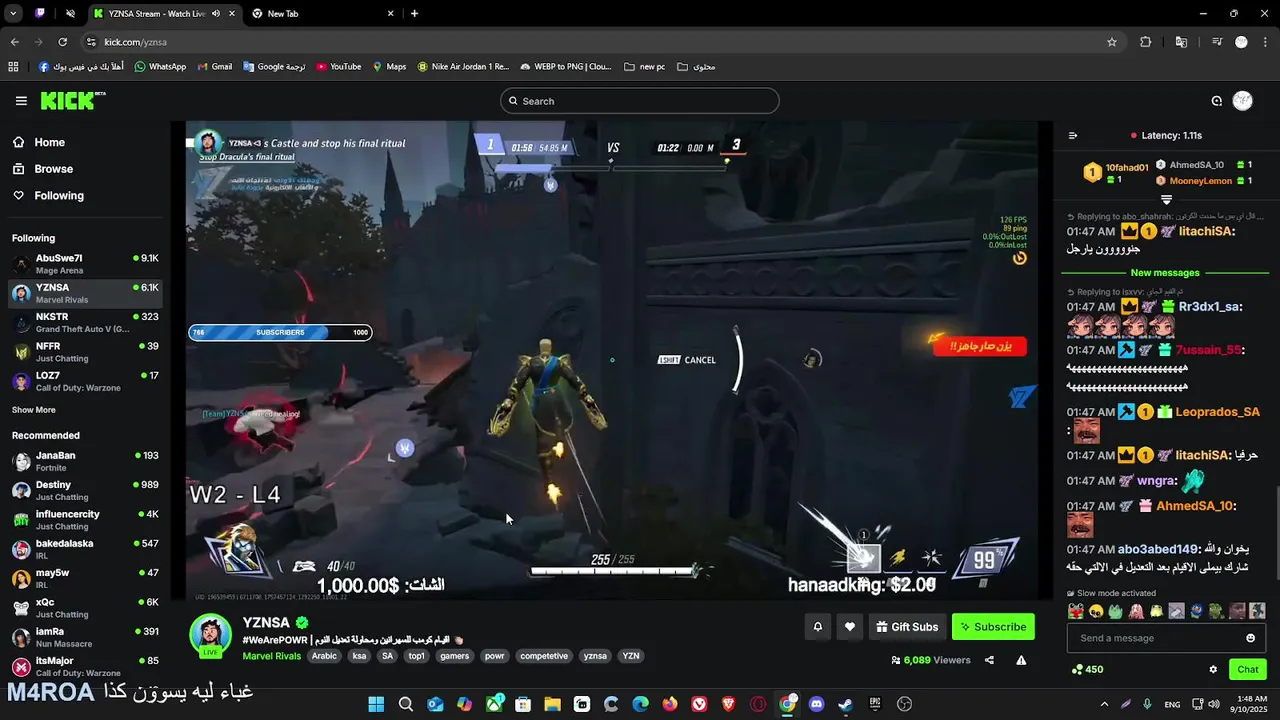The height and width of the screenshot is (720, 1280).
Task: Open Windows Start menu
Action: pos(376,705)
